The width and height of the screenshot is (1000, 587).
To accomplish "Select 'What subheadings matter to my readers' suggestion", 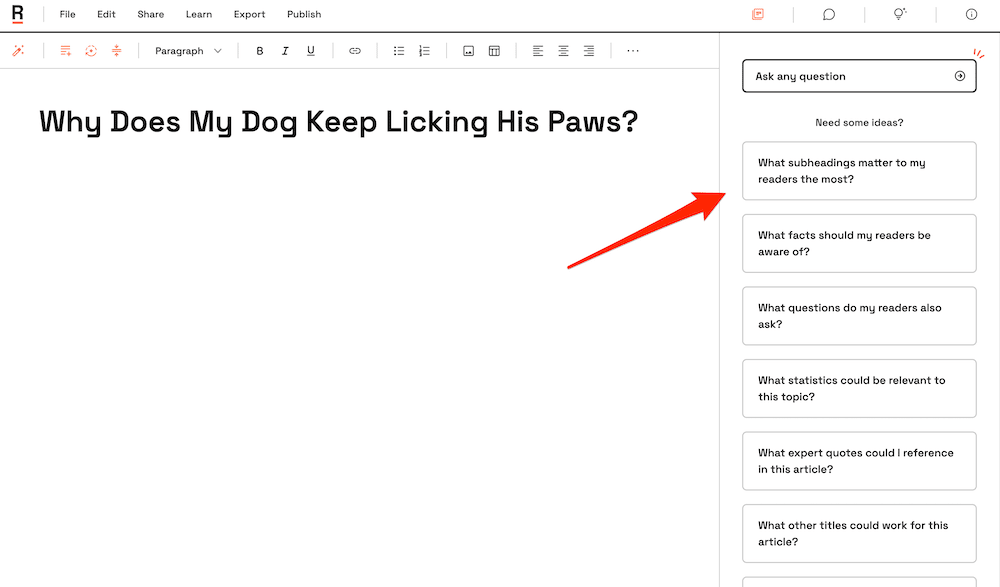I will [859, 171].
